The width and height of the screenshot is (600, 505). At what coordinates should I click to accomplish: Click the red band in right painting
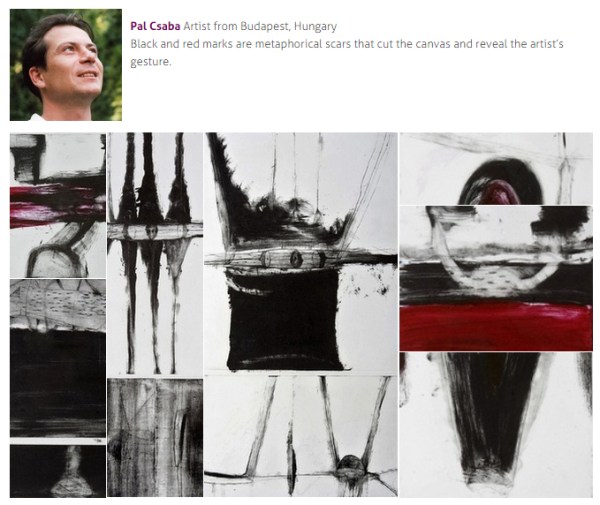coord(496,327)
